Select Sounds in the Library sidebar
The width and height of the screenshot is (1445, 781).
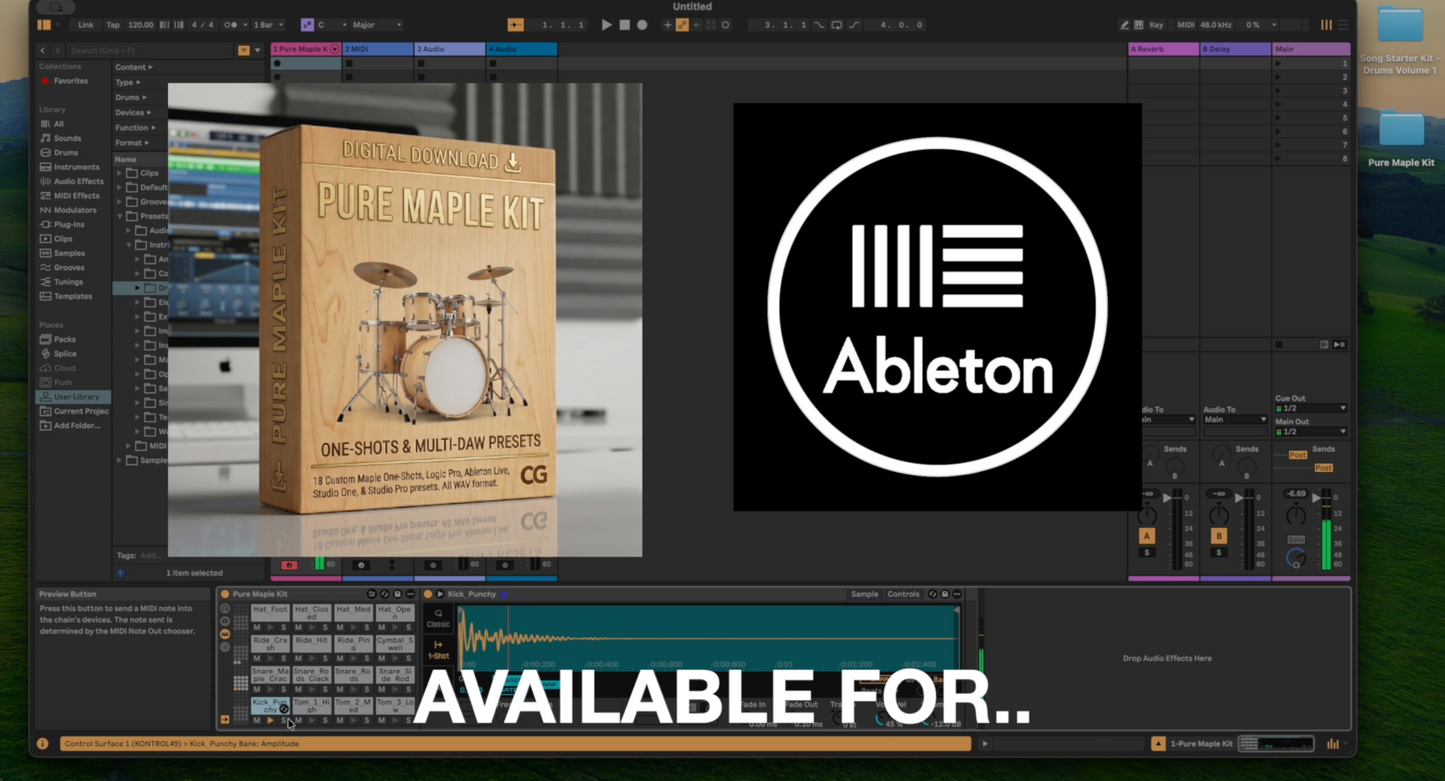coord(67,138)
